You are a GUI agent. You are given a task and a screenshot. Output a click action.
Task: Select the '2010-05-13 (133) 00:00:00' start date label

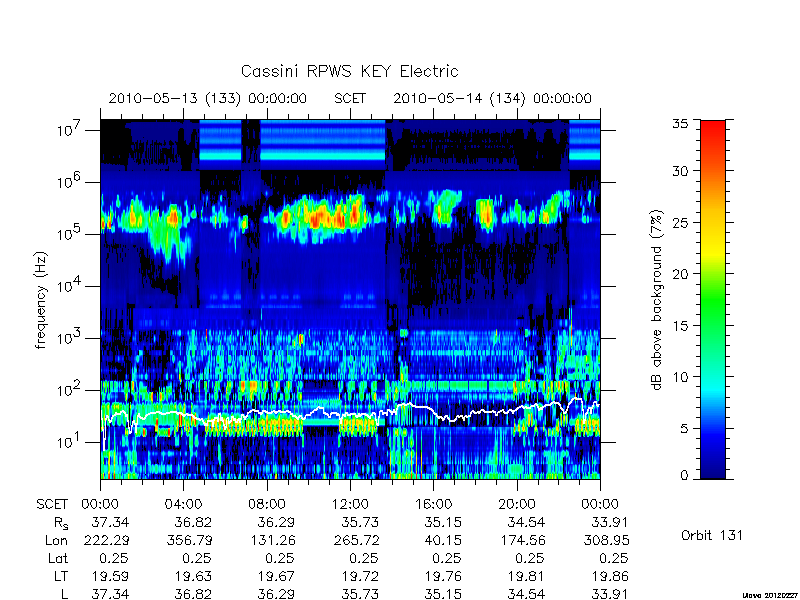pos(208,98)
